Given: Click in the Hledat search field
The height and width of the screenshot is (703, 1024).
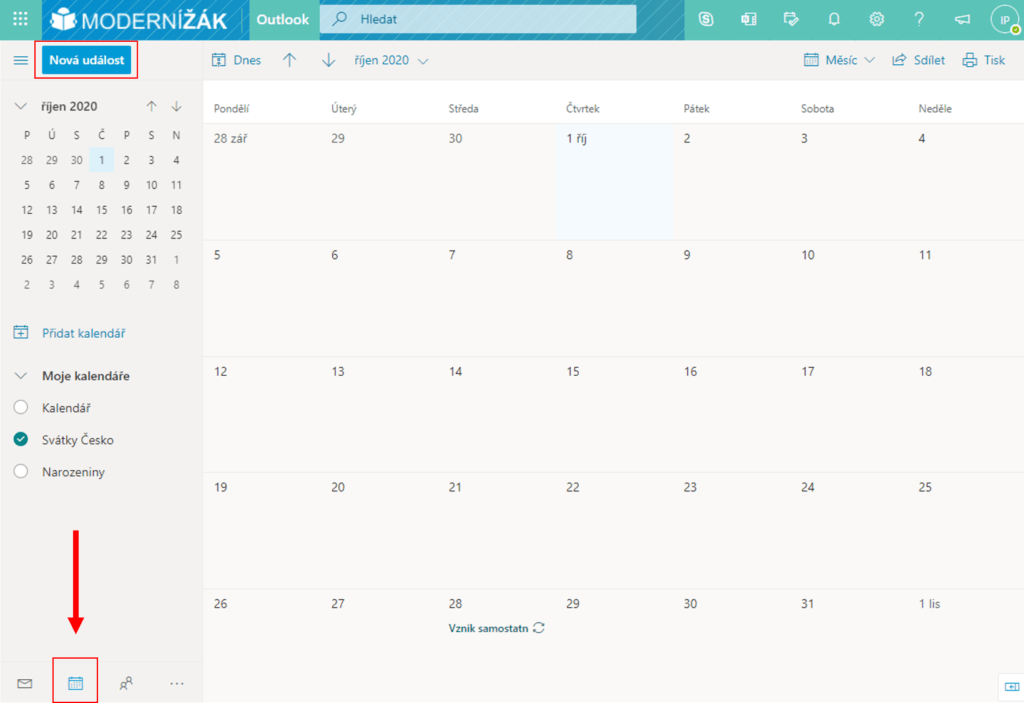Looking at the screenshot, I should click(490, 19).
